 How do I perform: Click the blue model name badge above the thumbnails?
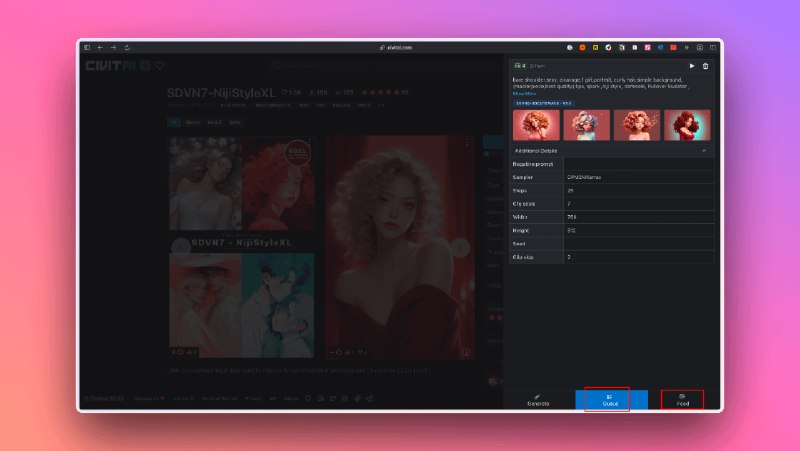pos(543,103)
